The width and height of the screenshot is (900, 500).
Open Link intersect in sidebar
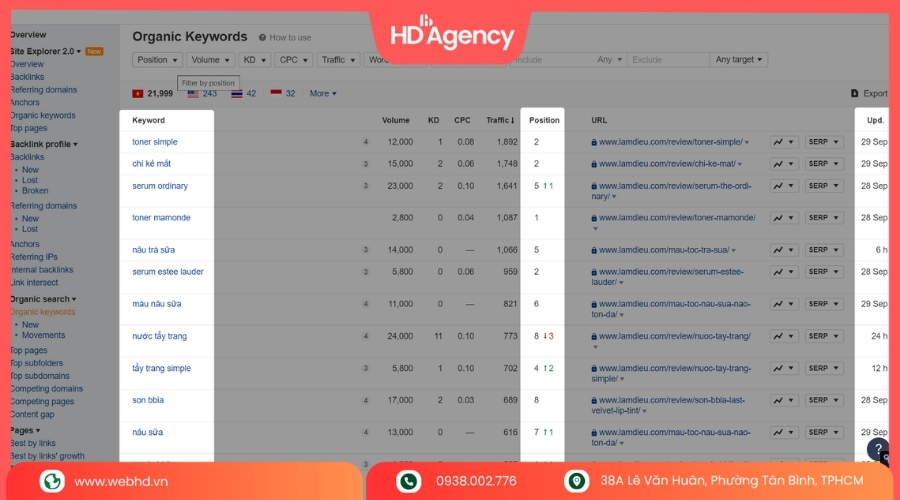(34, 282)
